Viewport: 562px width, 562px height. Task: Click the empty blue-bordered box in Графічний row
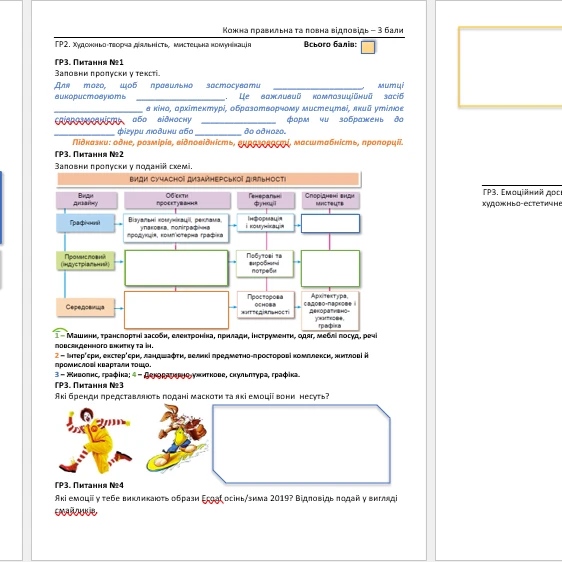(x=330, y=223)
